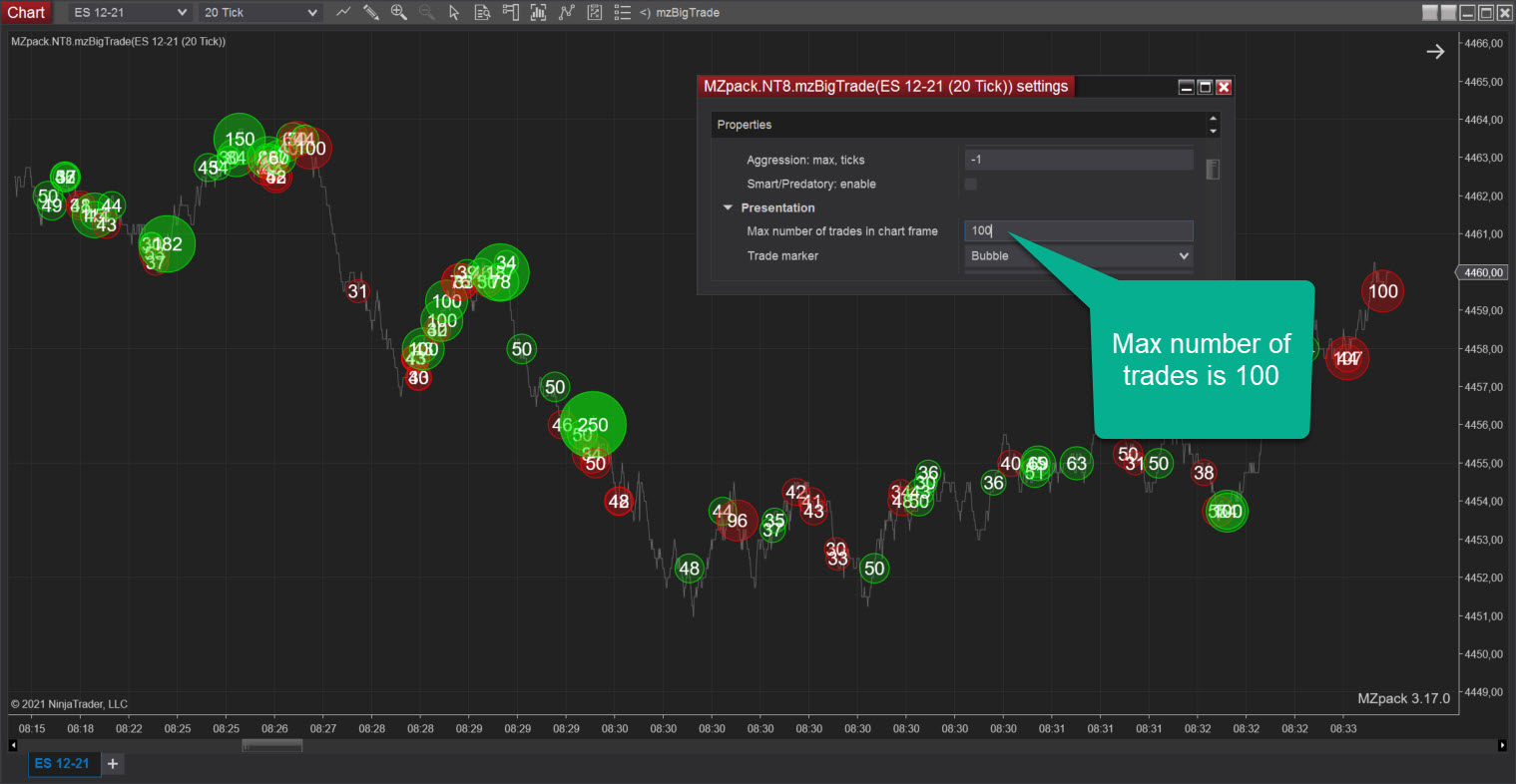Click the chart horizontal scrollbar thumb
This screenshot has height=784, width=1516.
271,745
